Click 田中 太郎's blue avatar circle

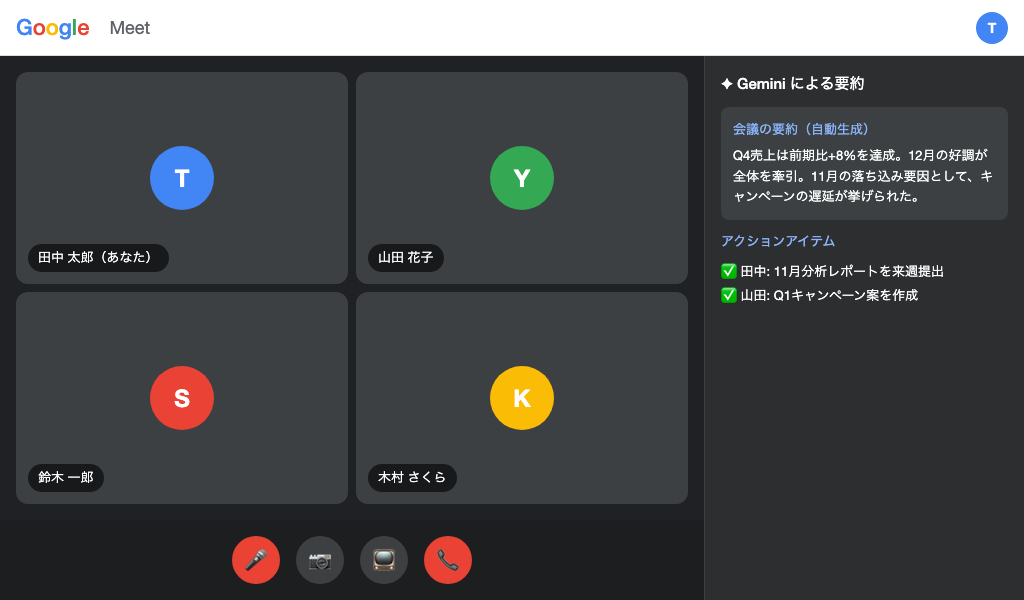182,178
